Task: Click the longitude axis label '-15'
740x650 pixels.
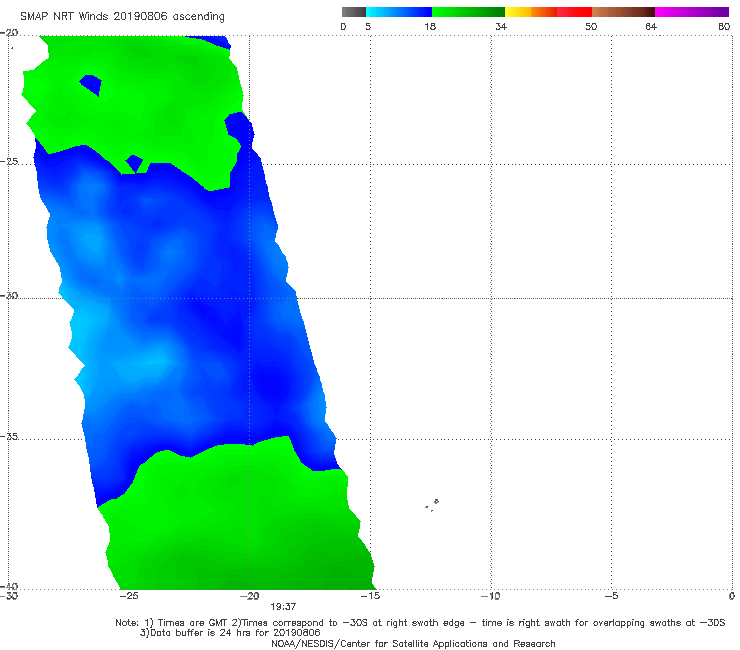Action: tap(370, 596)
